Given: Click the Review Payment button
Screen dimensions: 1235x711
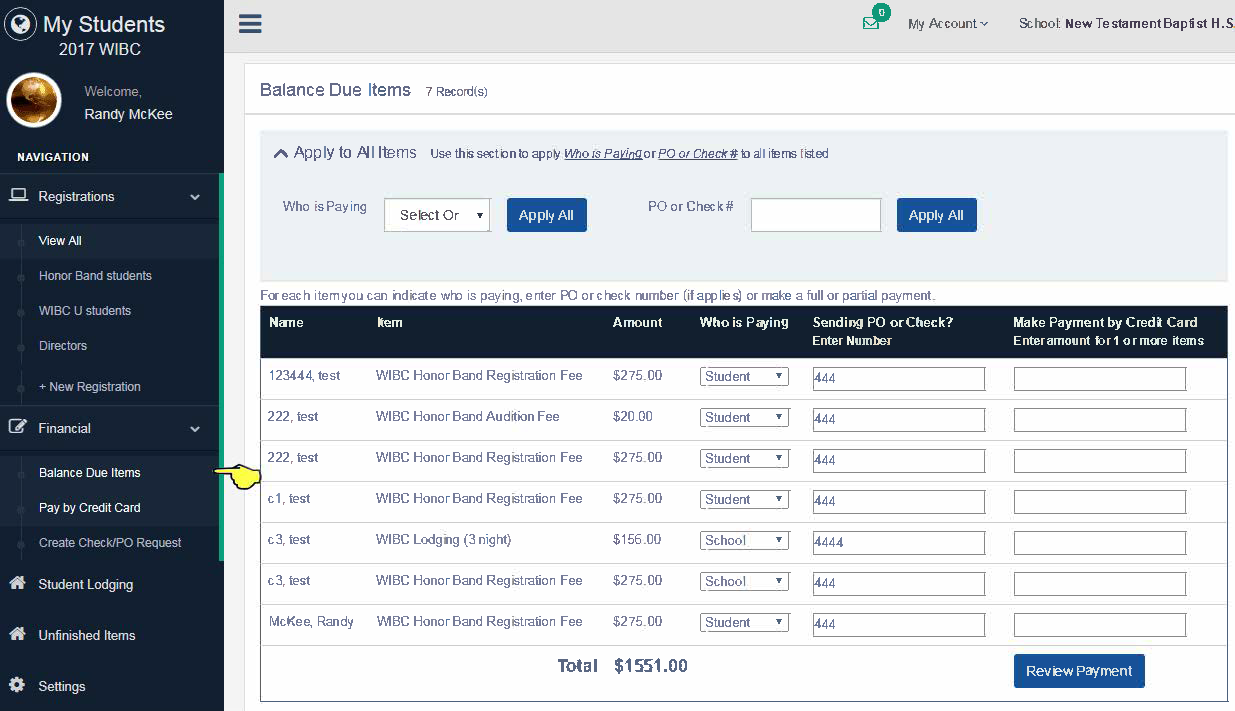Looking at the screenshot, I should click(1079, 671).
